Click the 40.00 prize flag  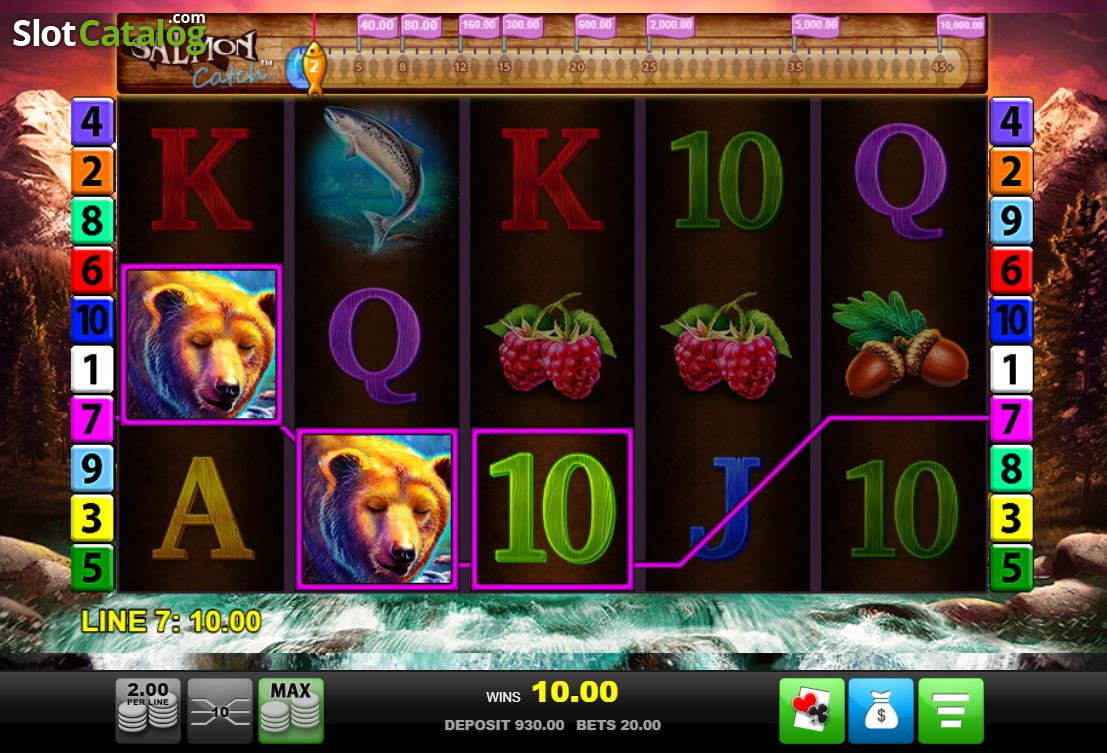coord(377,26)
